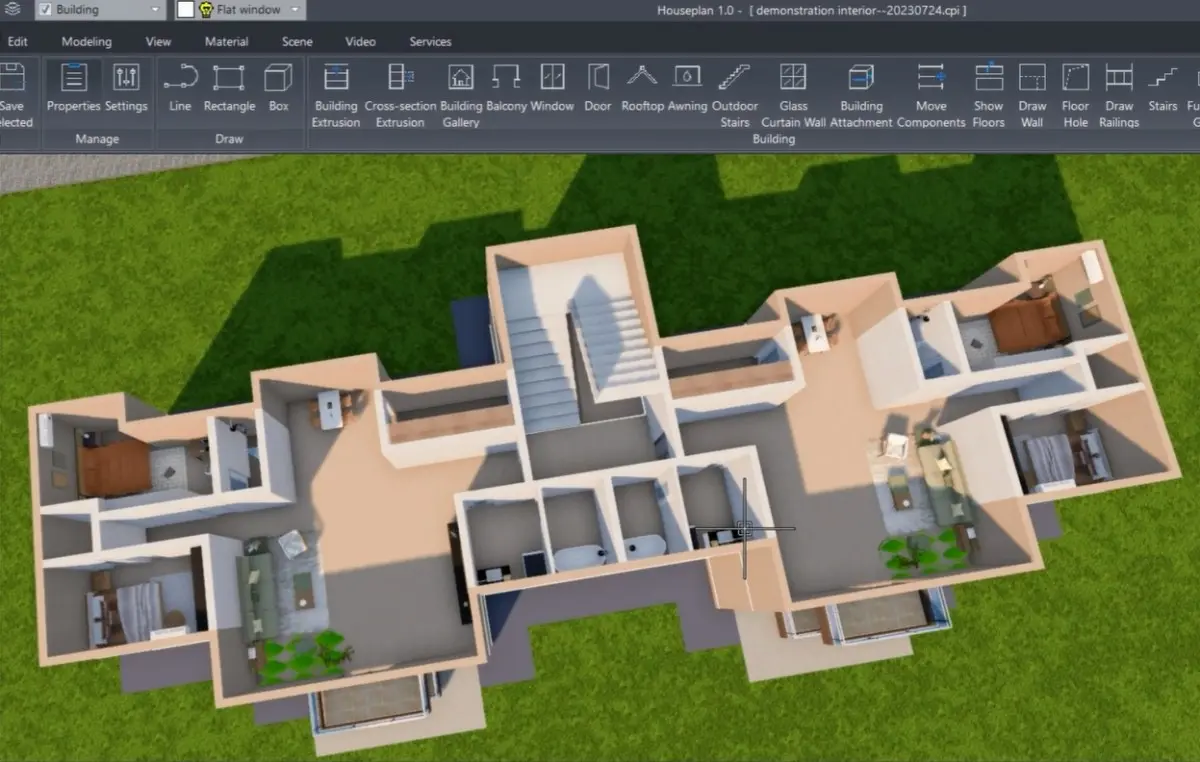
Task: Open the Building Gallery
Action: pos(461,95)
